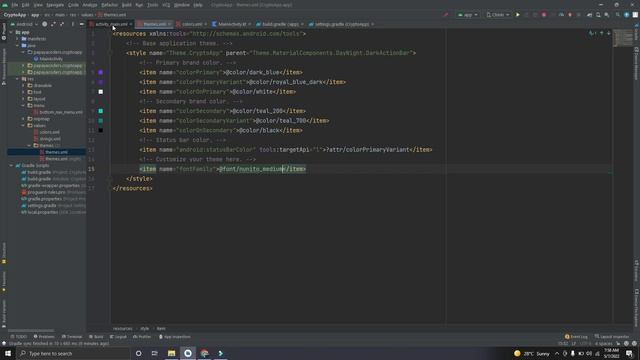The image size is (640, 360).
Task: Expand the mipmap folder
Action: point(24,119)
